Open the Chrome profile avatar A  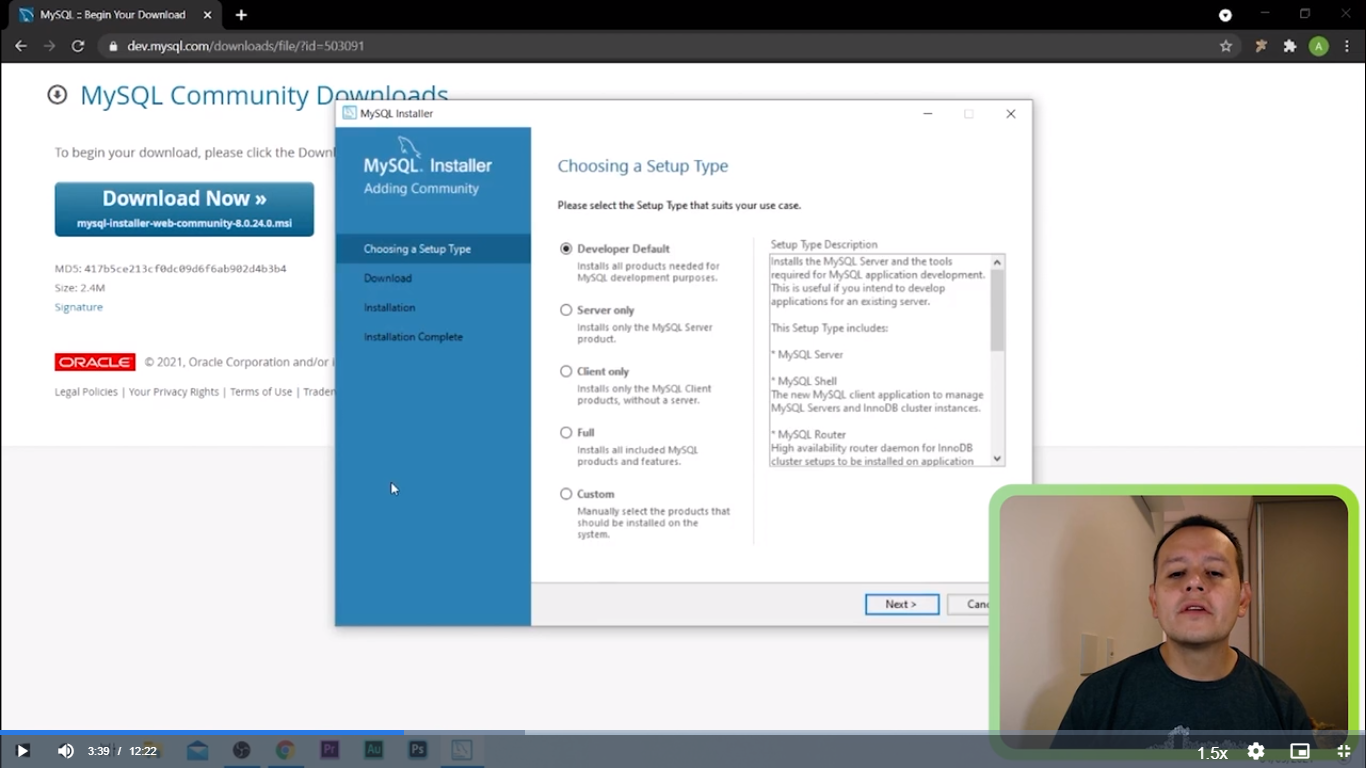point(1319,46)
